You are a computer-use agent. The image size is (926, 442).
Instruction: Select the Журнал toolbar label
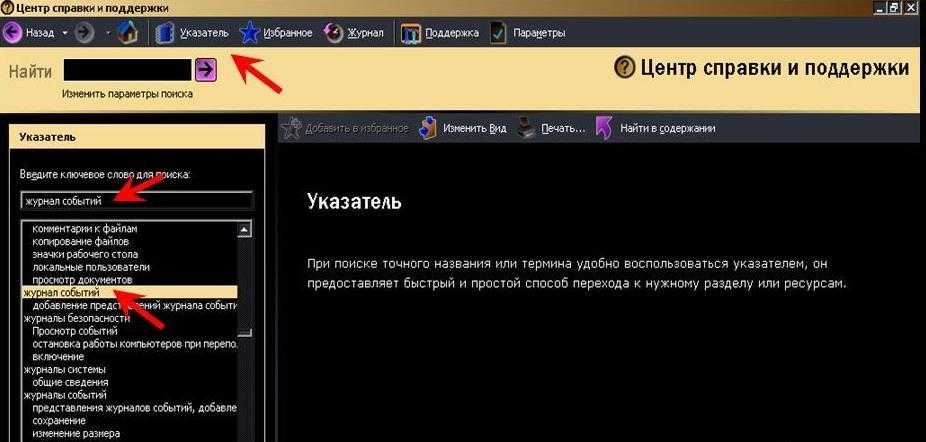[366, 33]
